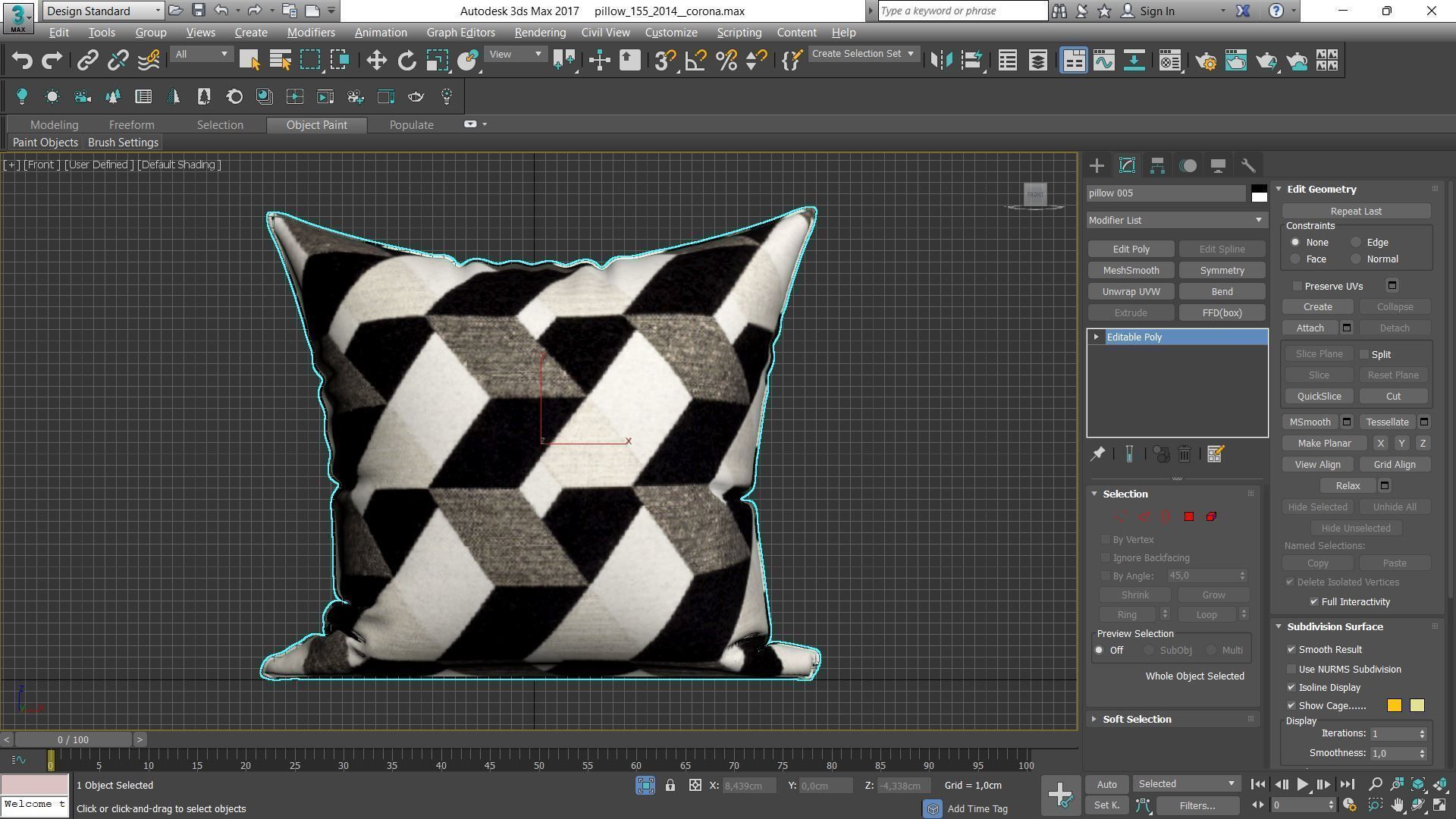Uncheck Smooth Result checkbox

click(x=1291, y=650)
